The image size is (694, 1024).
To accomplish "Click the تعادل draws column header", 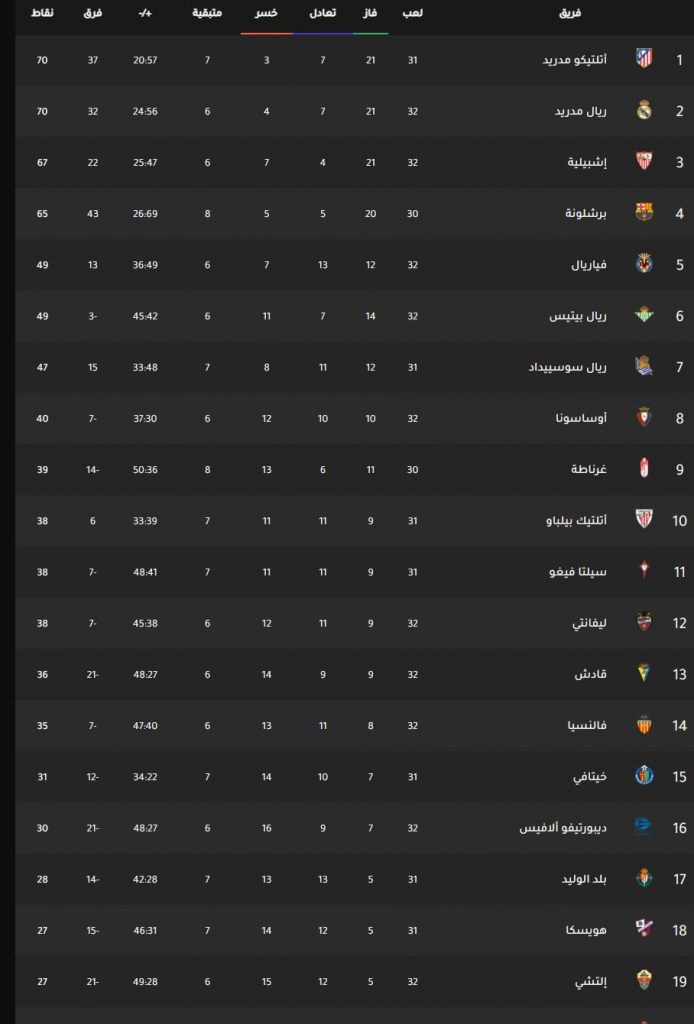I will (x=323, y=13).
